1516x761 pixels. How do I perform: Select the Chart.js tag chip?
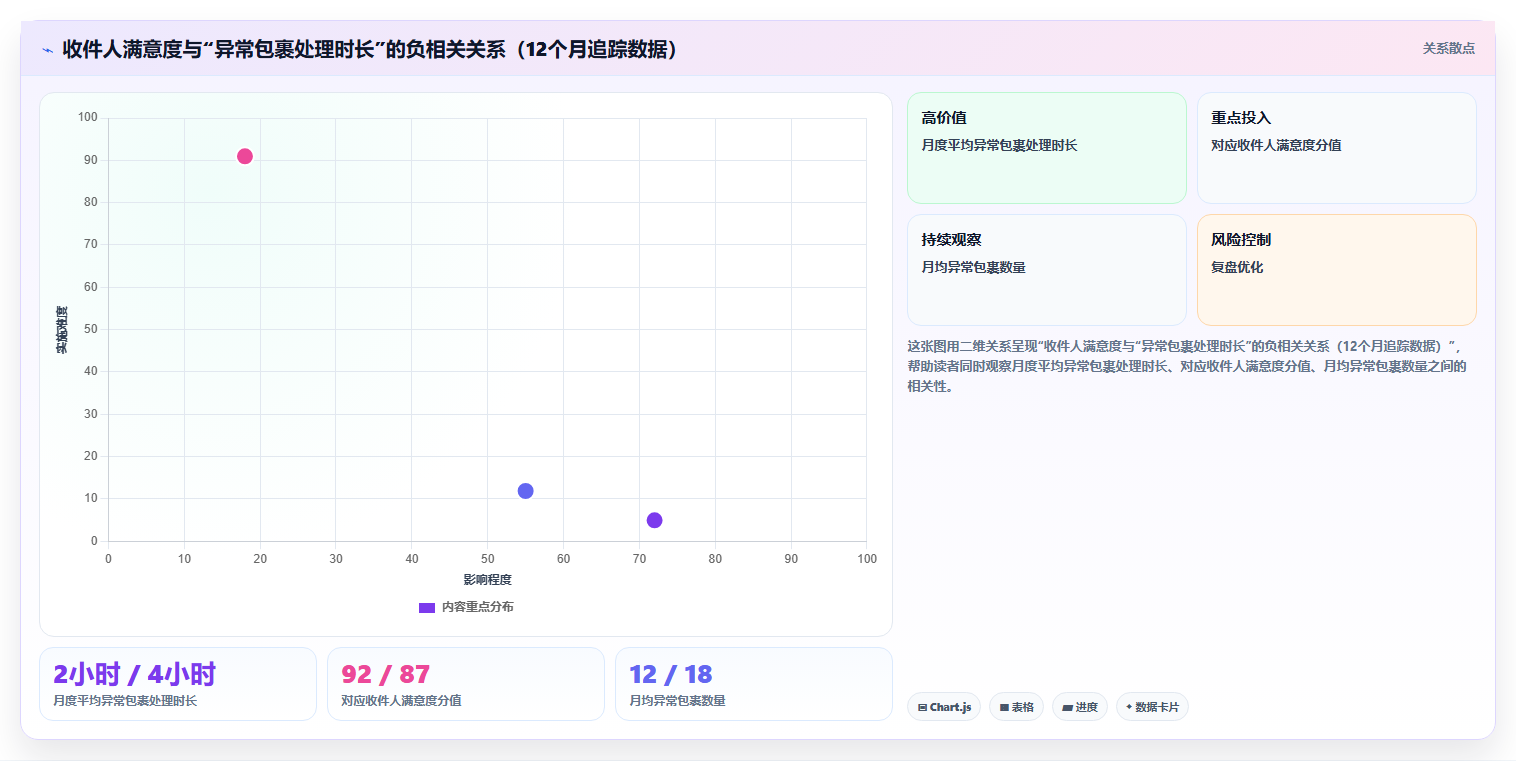click(x=944, y=707)
